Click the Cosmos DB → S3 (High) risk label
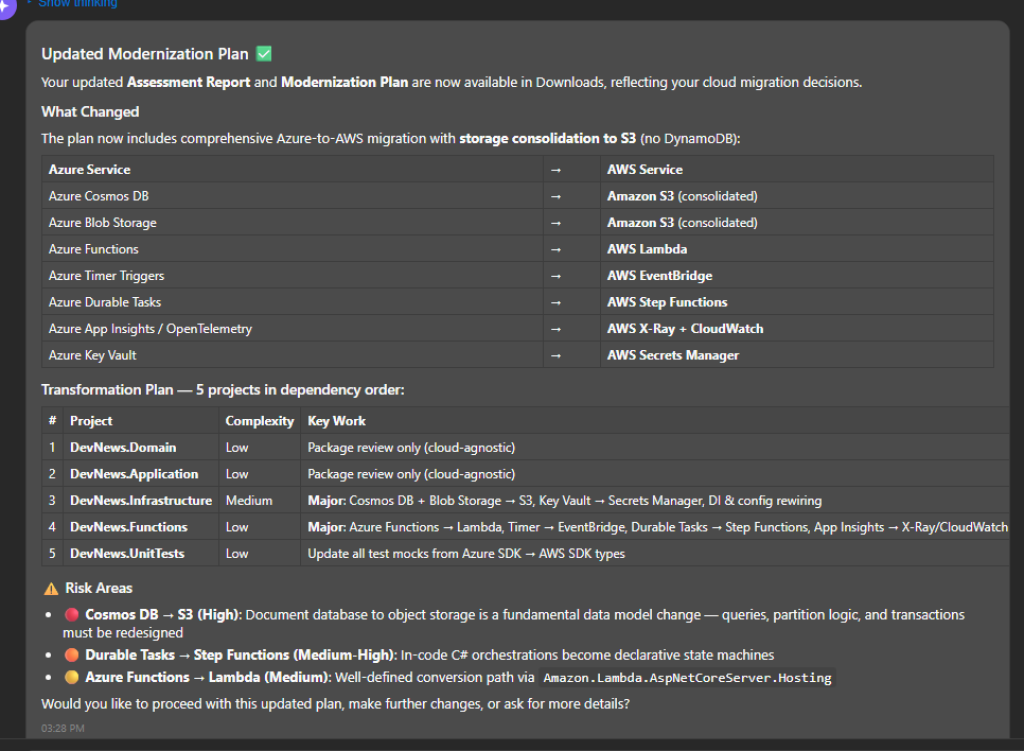This screenshot has width=1024, height=751. pyautogui.click(x=163, y=615)
